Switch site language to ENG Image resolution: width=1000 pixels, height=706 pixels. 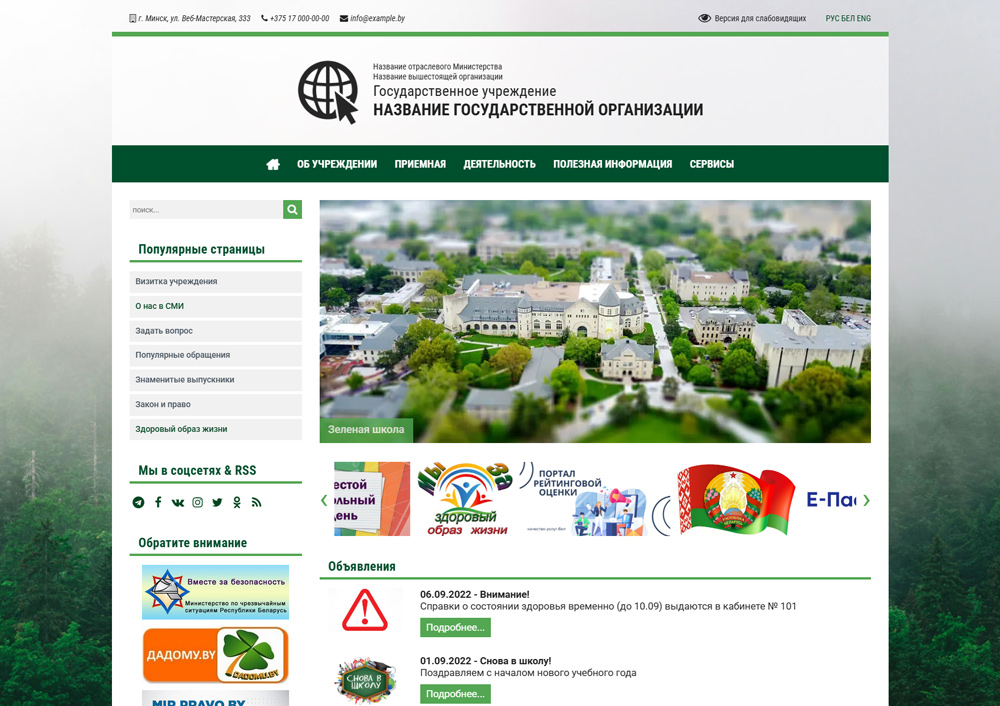tap(864, 18)
